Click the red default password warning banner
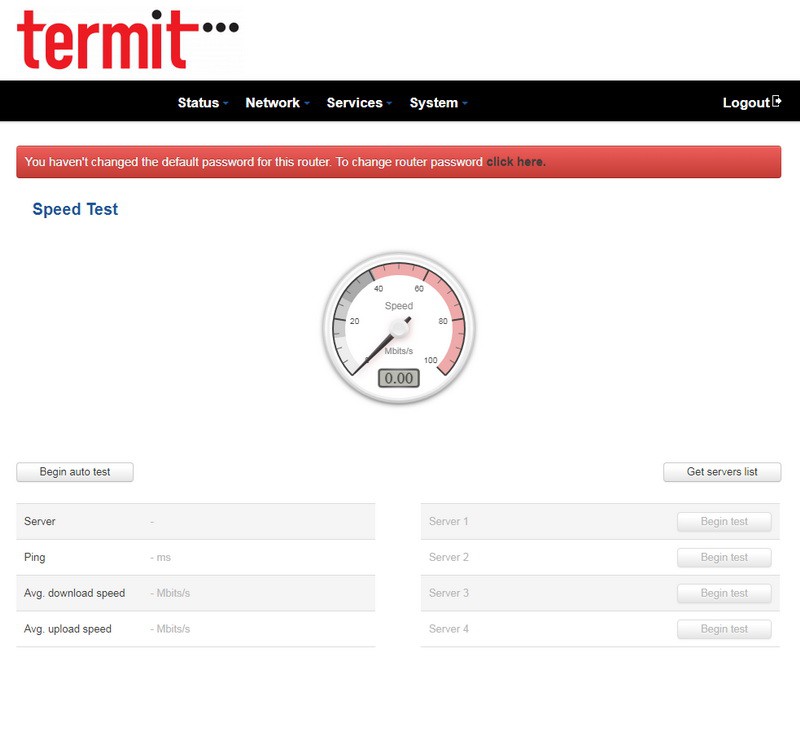 pos(250,162)
